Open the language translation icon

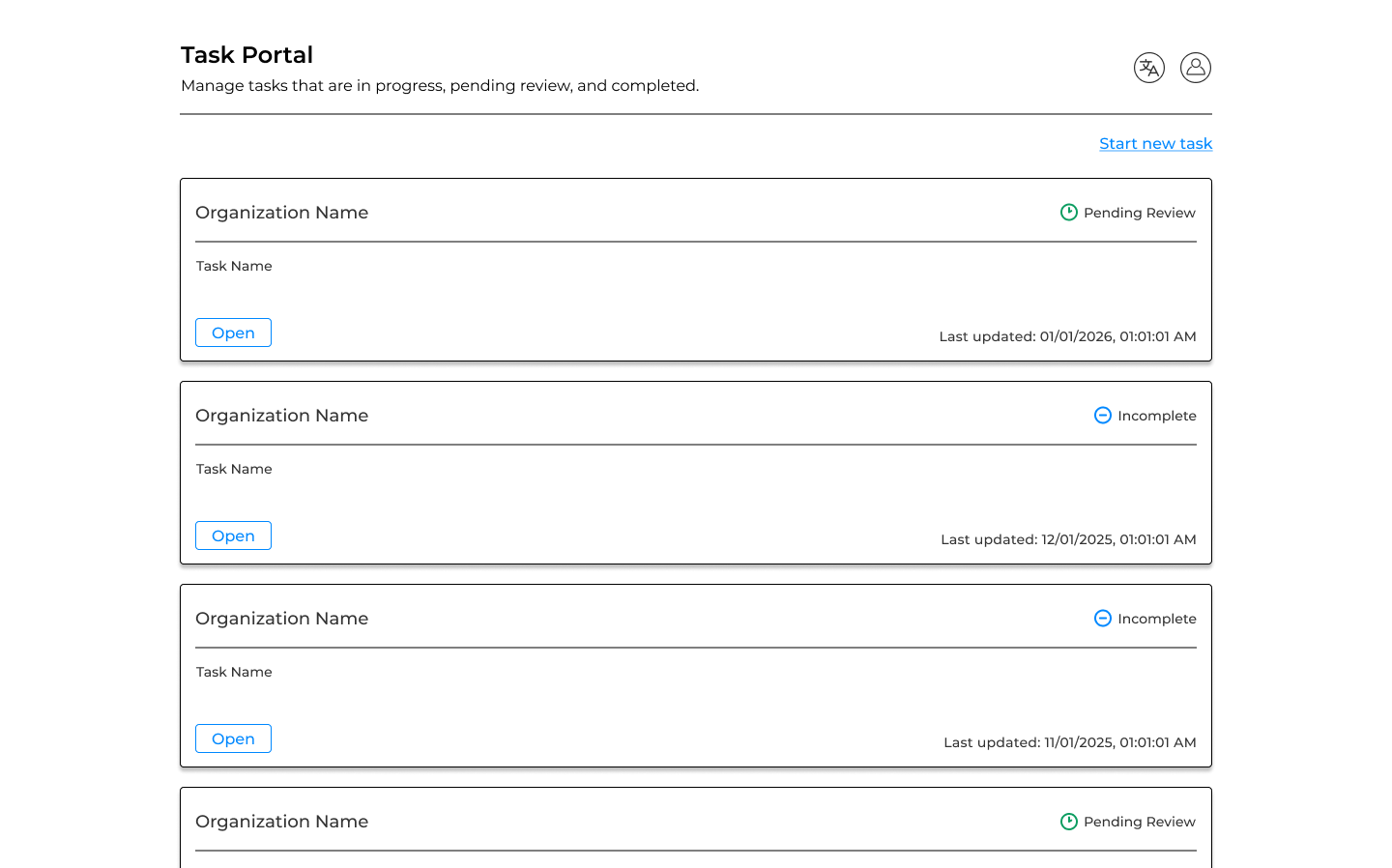(x=1149, y=68)
